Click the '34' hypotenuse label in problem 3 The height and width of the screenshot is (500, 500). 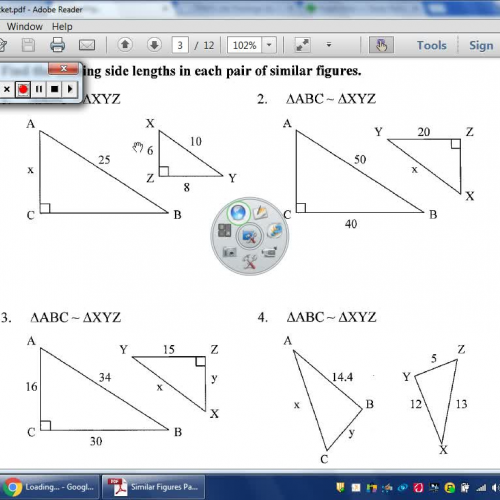[x=105, y=377]
